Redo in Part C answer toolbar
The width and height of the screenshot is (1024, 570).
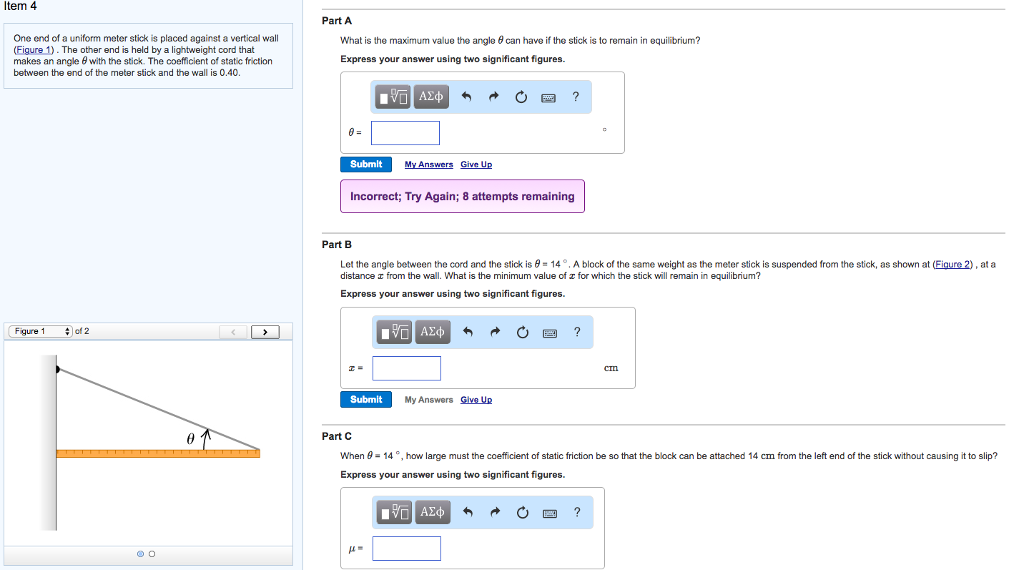point(495,512)
